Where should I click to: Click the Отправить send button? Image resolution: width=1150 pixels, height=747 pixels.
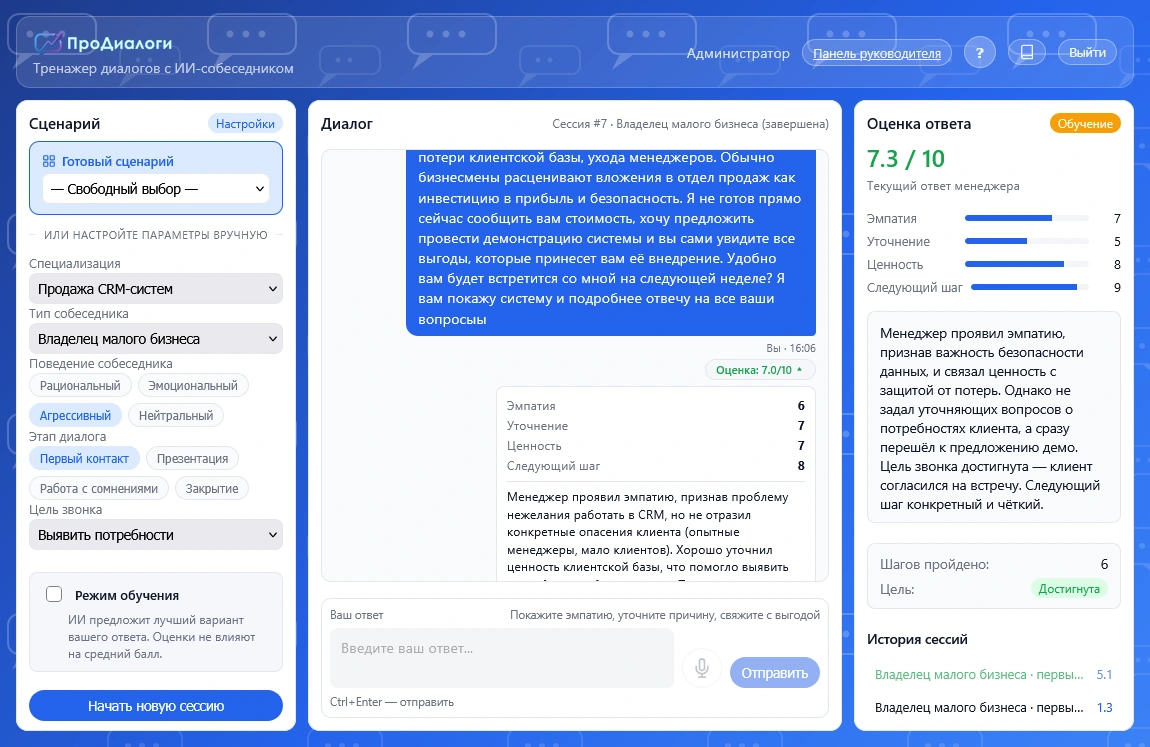pyautogui.click(x=774, y=673)
